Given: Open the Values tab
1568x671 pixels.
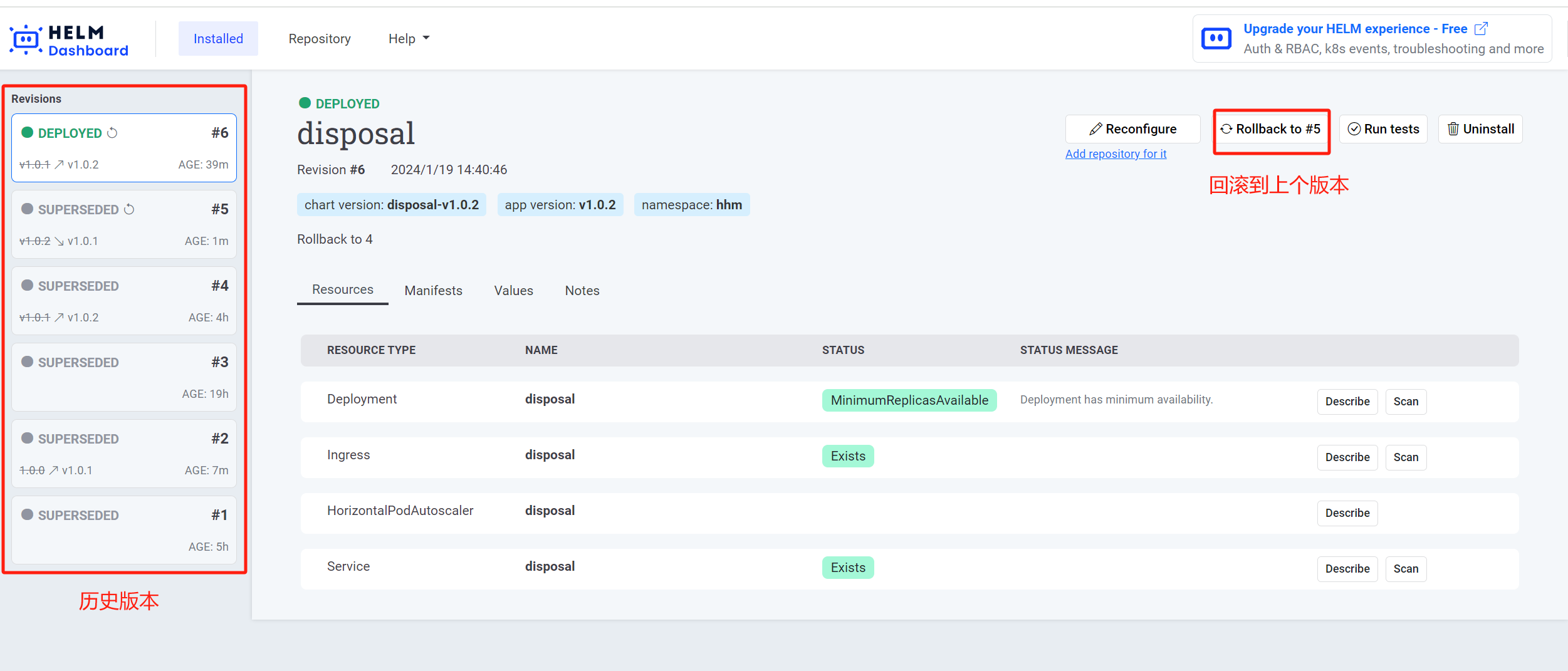Looking at the screenshot, I should point(513,291).
